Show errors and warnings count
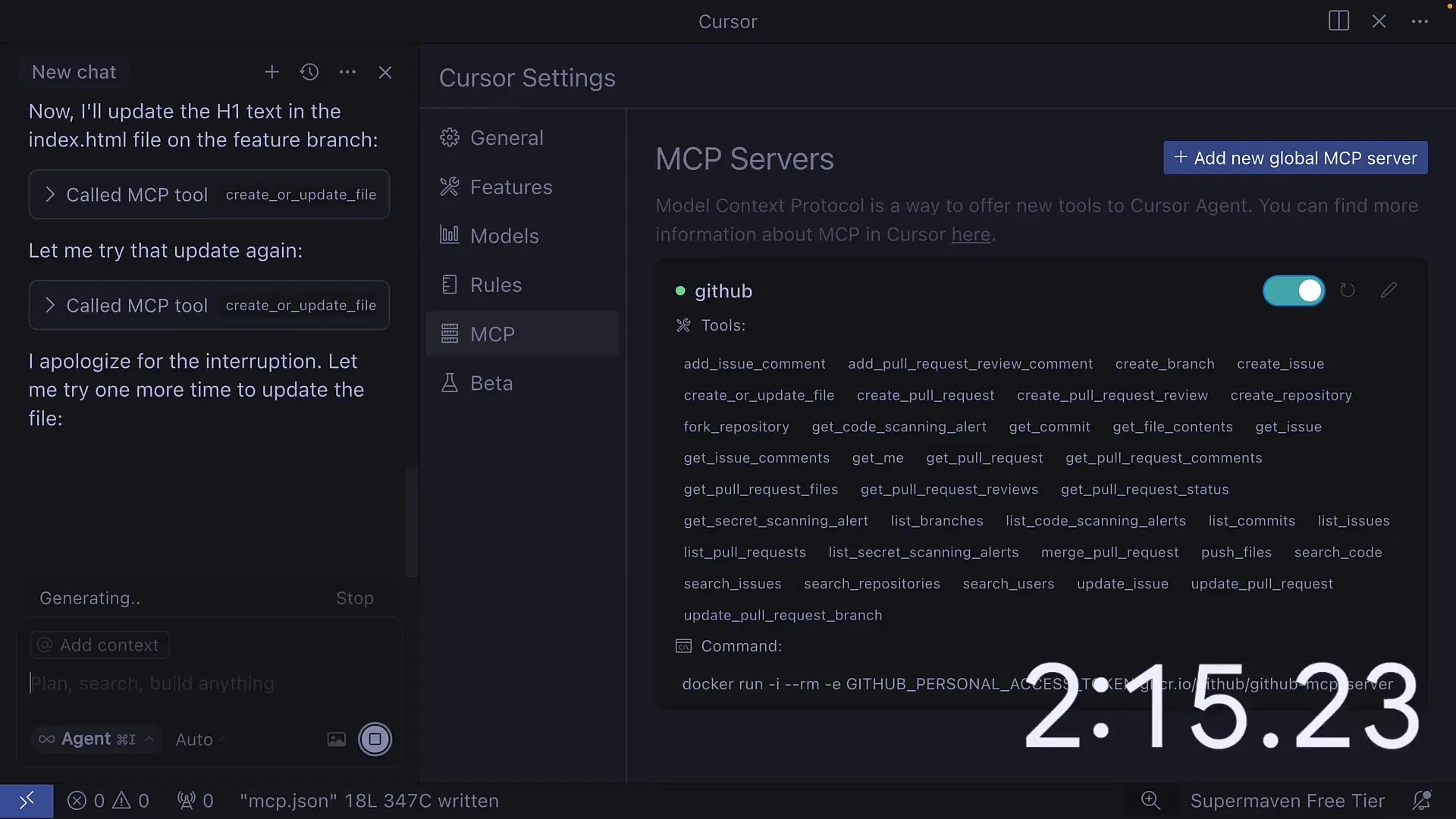The height and width of the screenshot is (819, 1456). (x=108, y=801)
